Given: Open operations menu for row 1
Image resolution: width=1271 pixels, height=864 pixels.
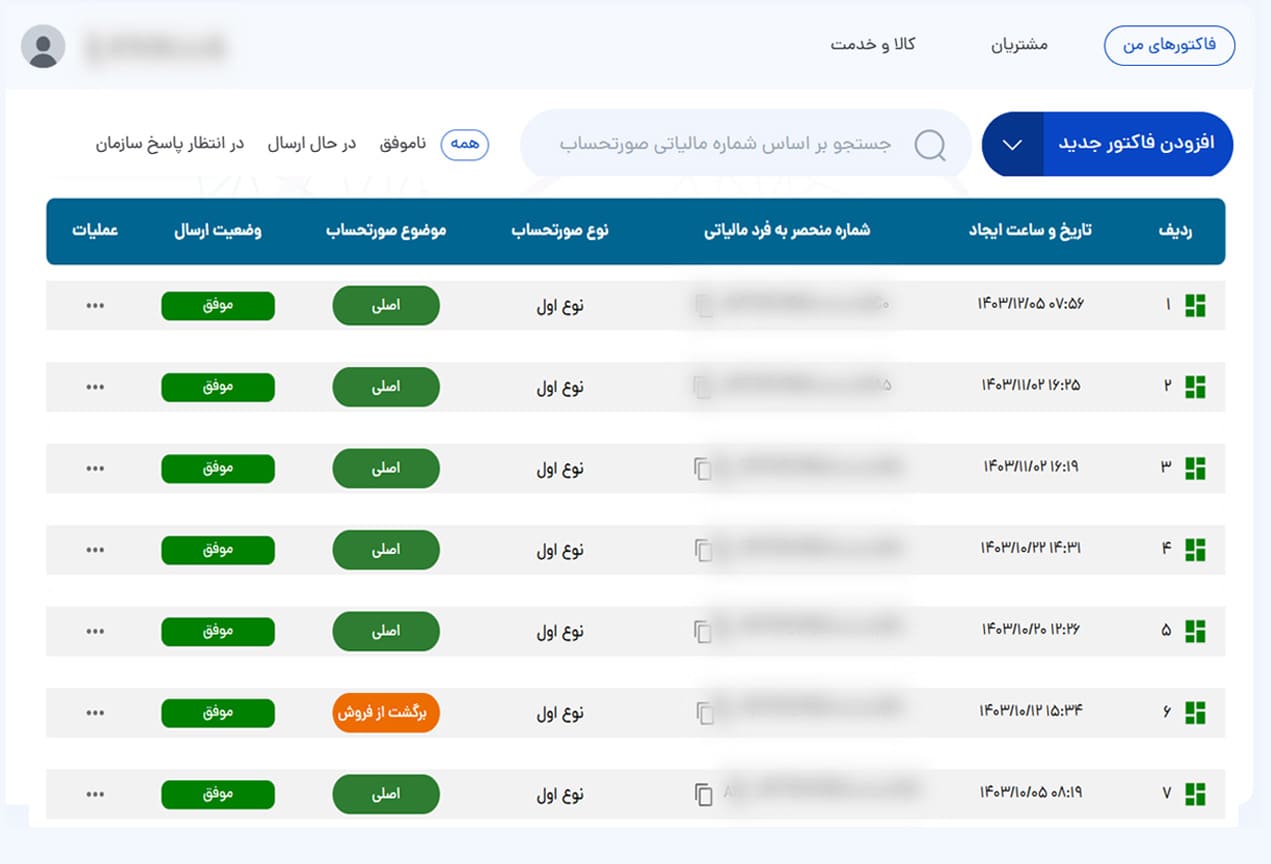Looking at the screenshot, I should point(95,306).
